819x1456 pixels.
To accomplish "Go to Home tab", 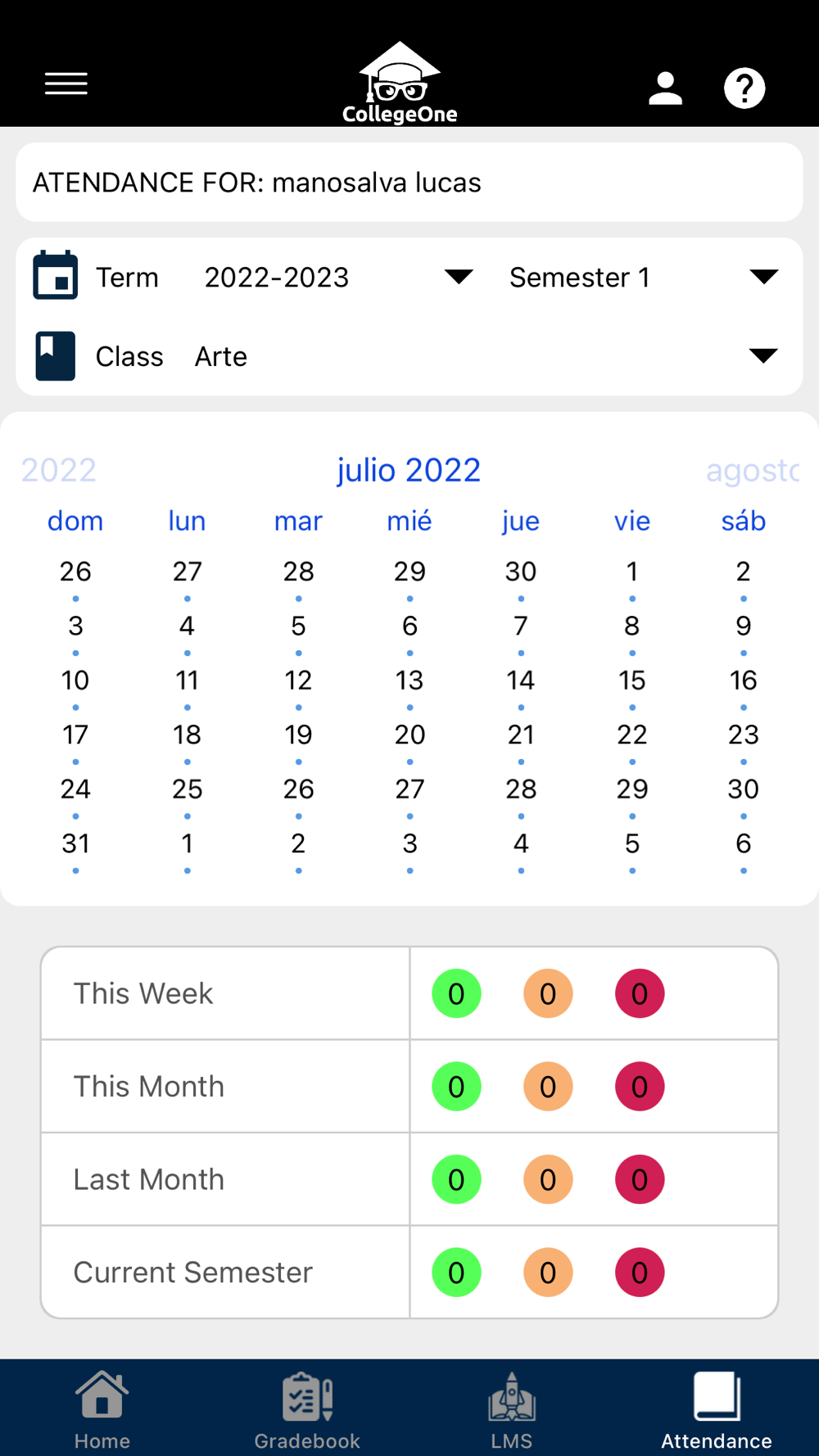I will pyautogui.click(x=102, y=1410).
